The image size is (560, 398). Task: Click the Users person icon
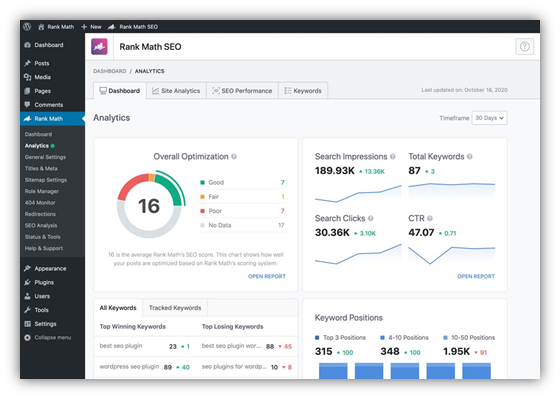28,296
